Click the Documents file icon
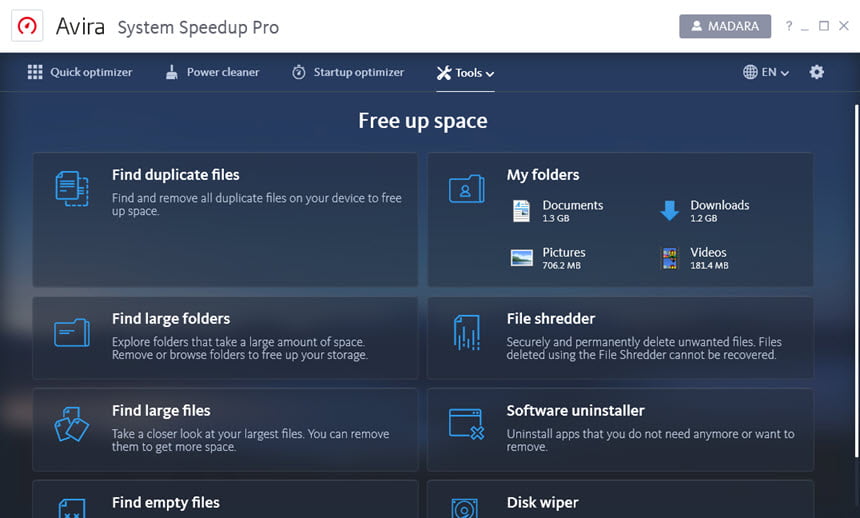This screenshot has height=518, width=860. tap(521, 211)
